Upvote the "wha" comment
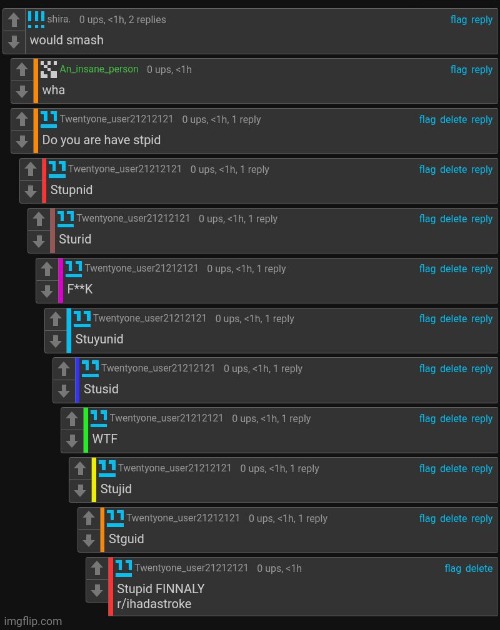The image size is (500, 630). [22, 70]
